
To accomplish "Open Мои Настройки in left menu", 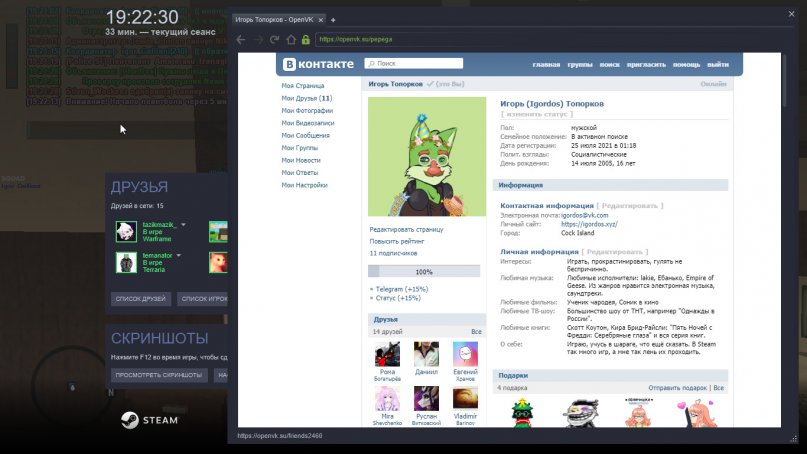I will pos(304,185).
